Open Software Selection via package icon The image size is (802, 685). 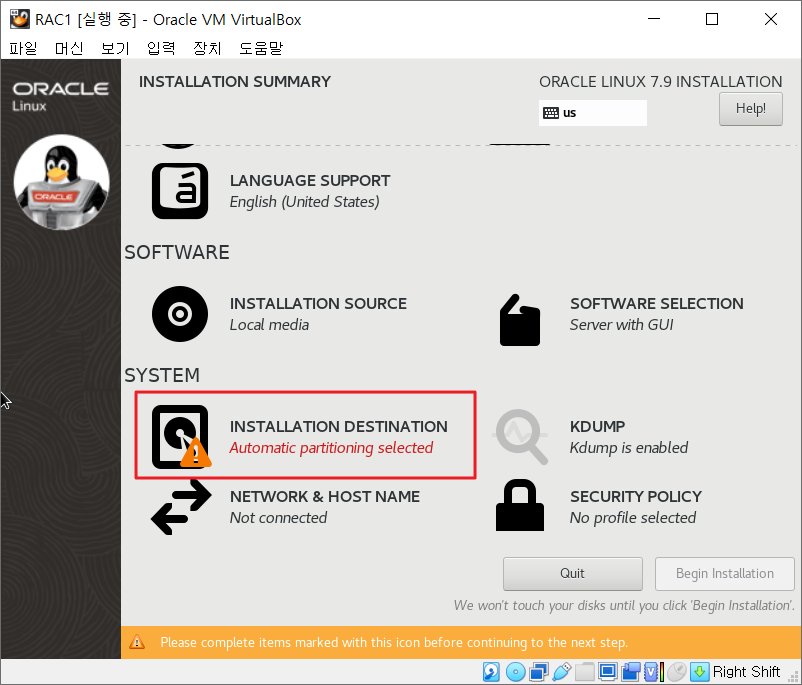point(520,320)
